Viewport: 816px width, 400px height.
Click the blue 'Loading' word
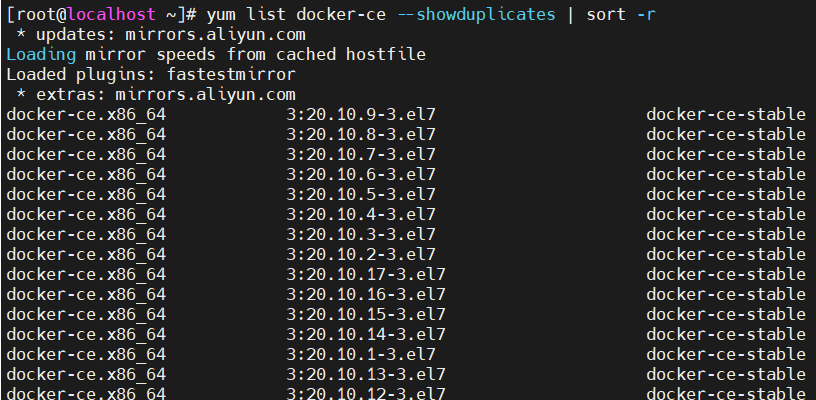coord(41,55)
